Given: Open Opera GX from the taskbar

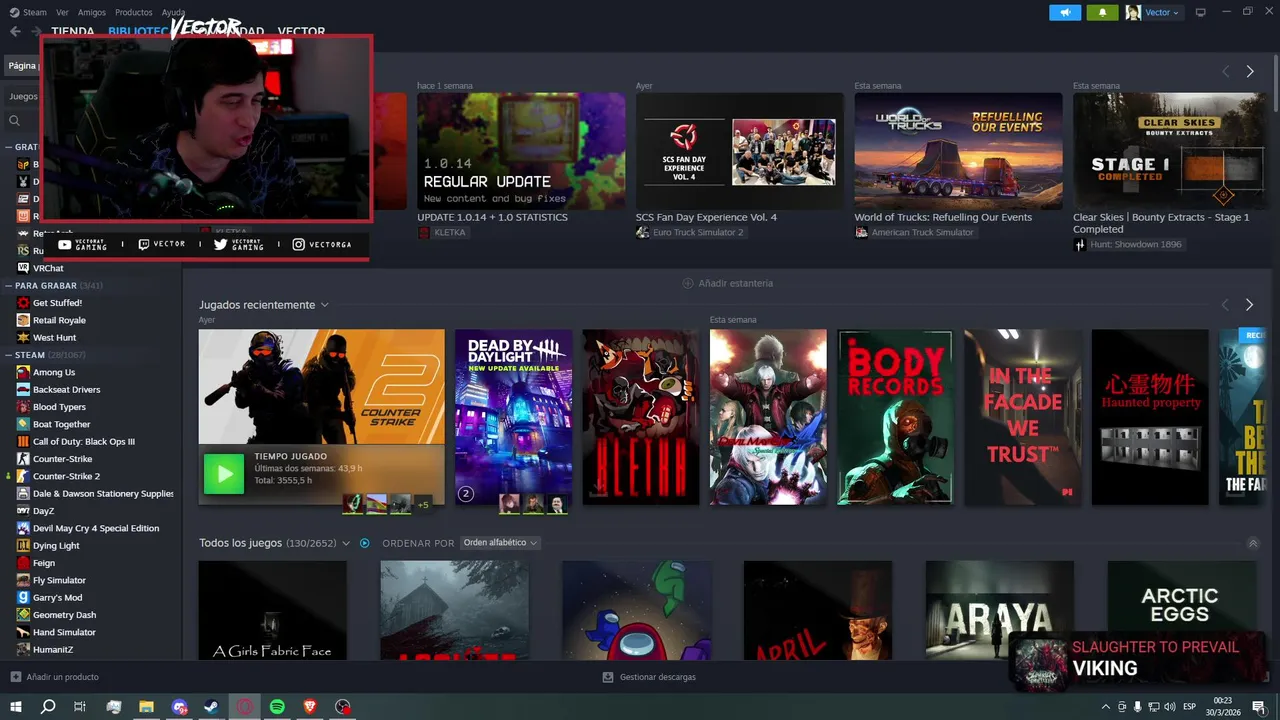Looking at the screenshot, I should coord(245,706).
